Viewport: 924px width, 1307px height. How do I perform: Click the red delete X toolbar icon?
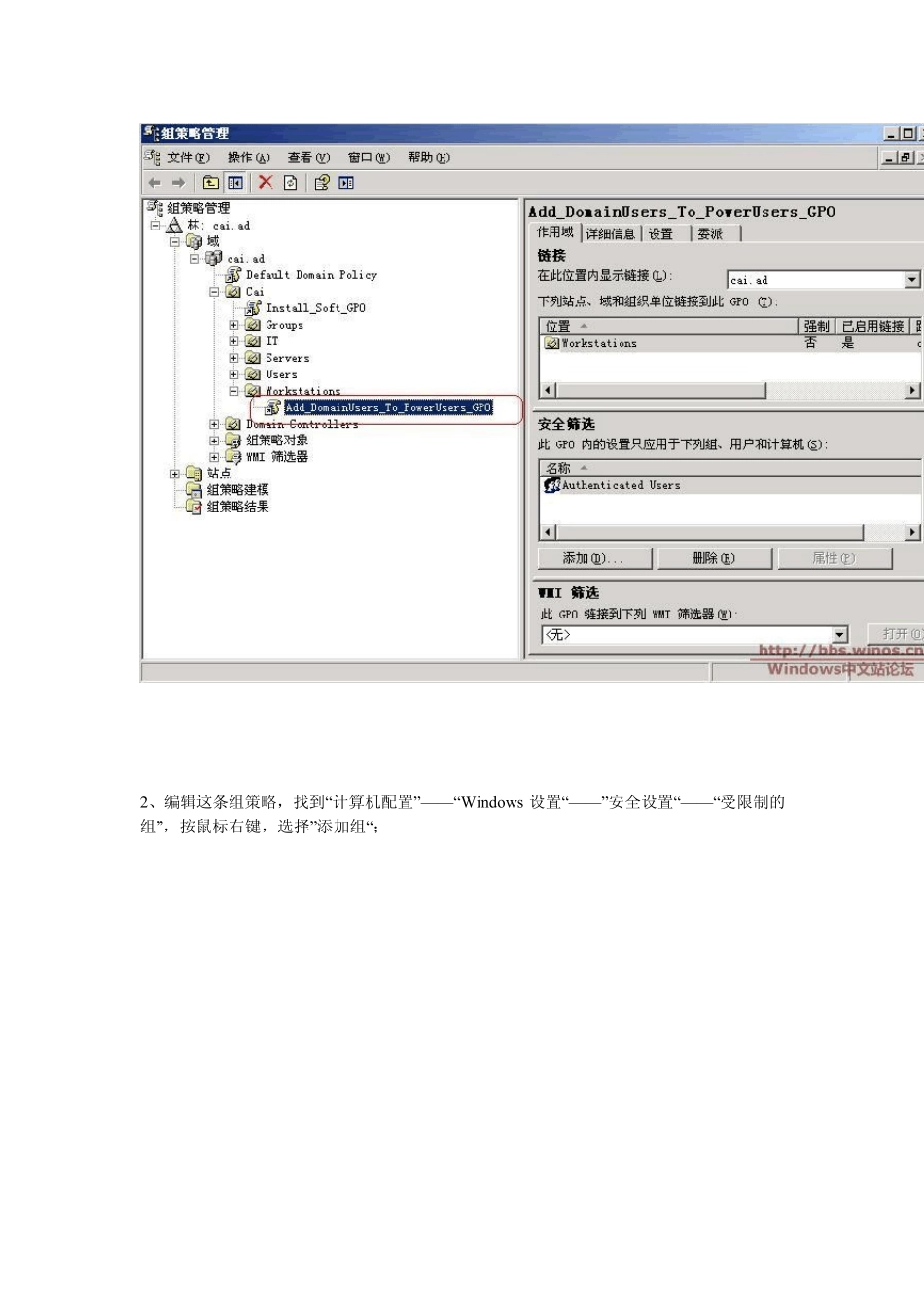266,182
